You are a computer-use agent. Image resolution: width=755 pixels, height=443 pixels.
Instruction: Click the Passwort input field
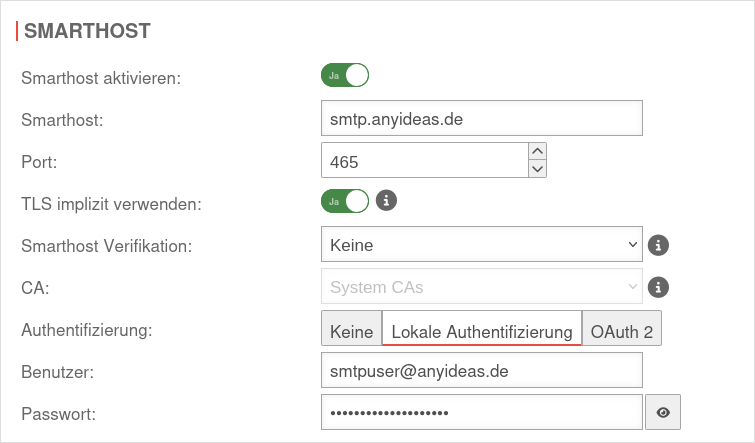[481, 412]
